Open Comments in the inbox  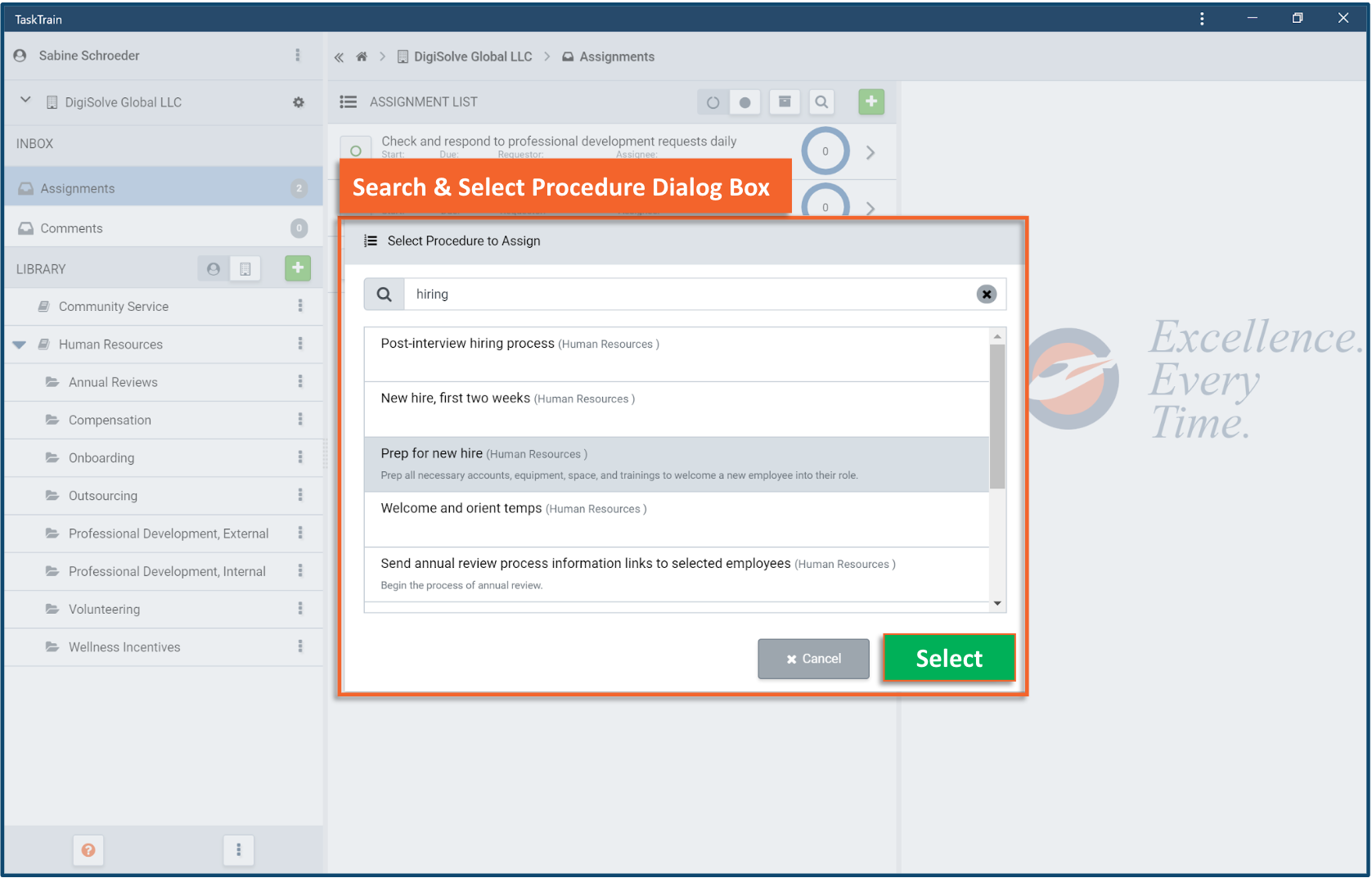coord(72,228)
